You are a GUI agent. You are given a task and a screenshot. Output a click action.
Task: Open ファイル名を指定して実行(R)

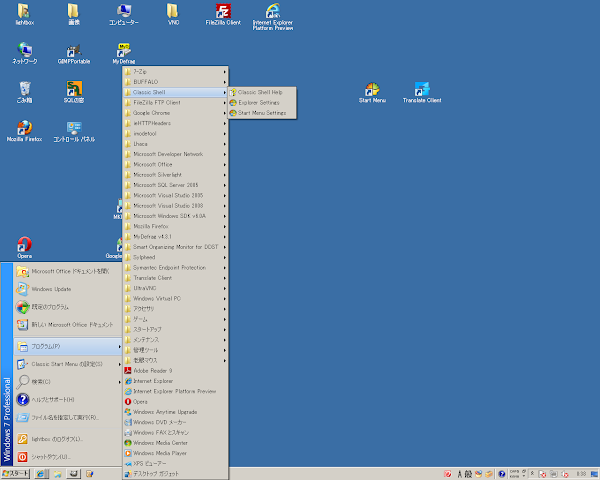click(68, 418)
